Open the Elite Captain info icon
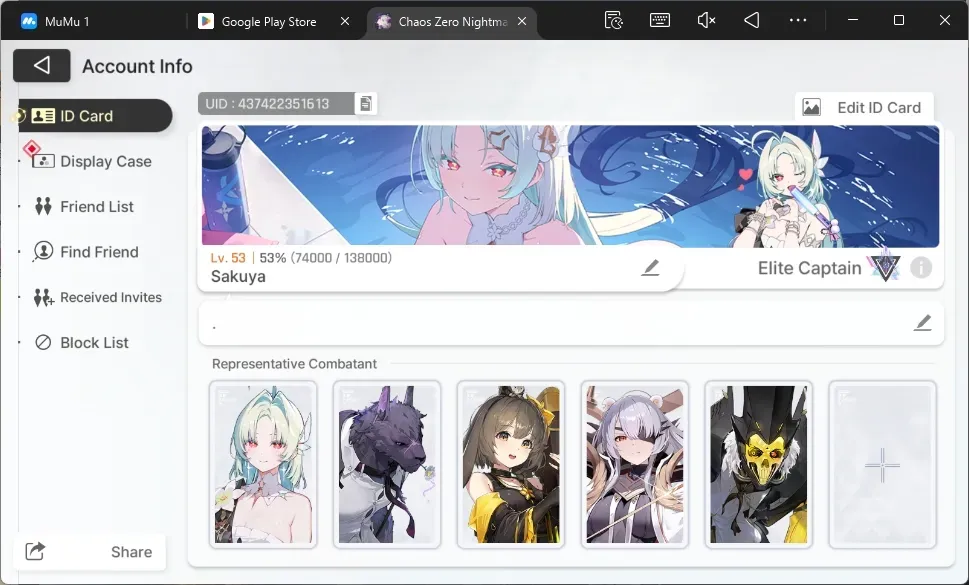The image size is (969, 585). tap(920, 268)
